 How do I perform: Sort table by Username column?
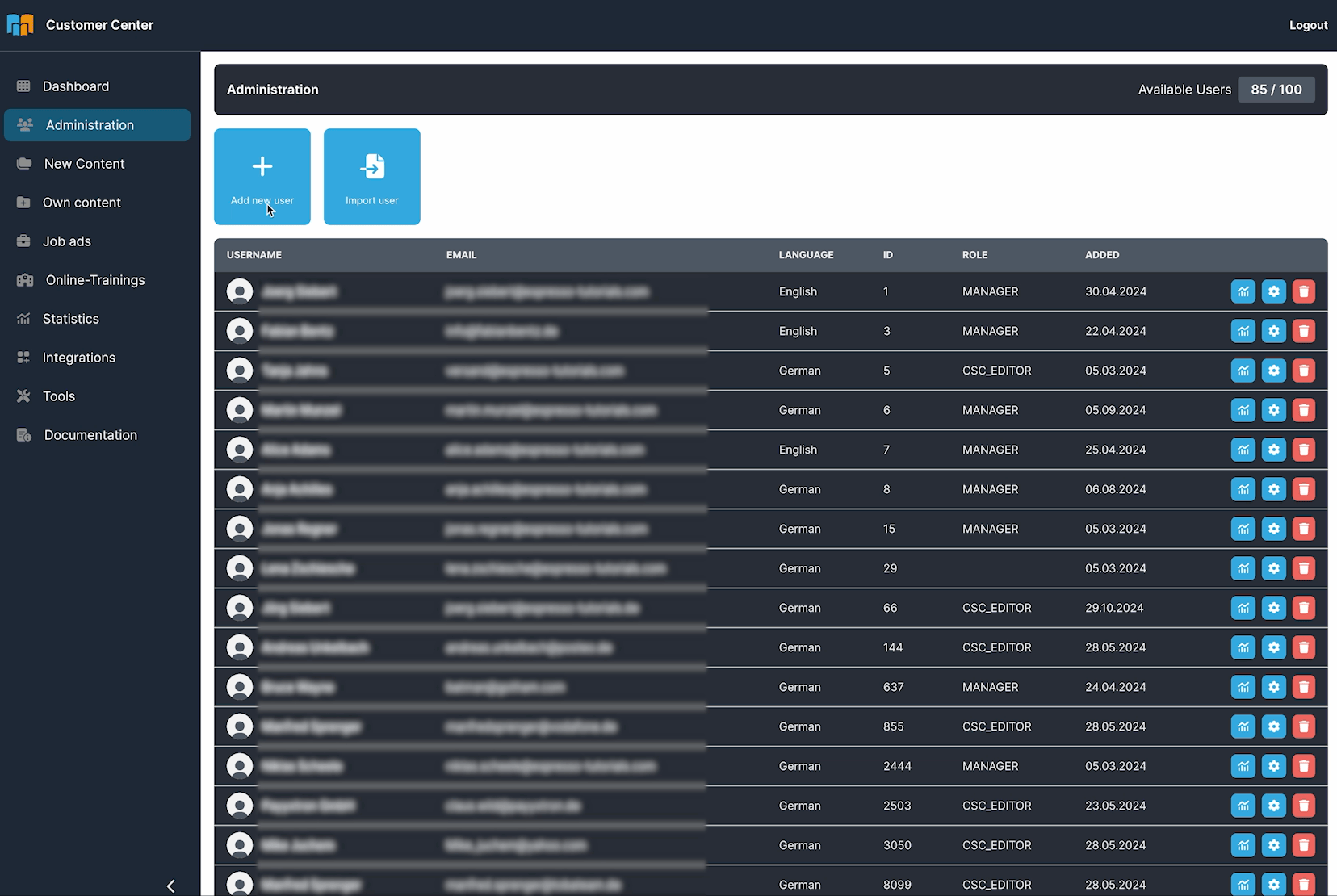coord(254,255)
